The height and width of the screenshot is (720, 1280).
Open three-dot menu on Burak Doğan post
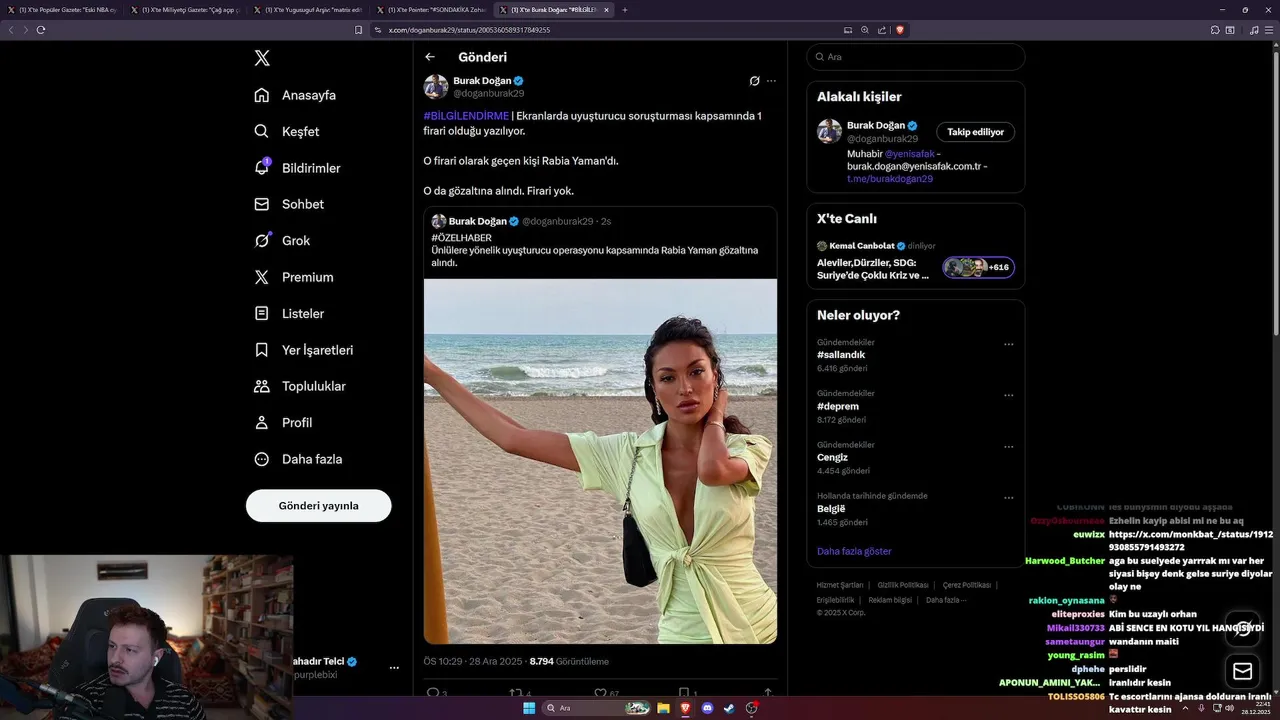[771, 81]
